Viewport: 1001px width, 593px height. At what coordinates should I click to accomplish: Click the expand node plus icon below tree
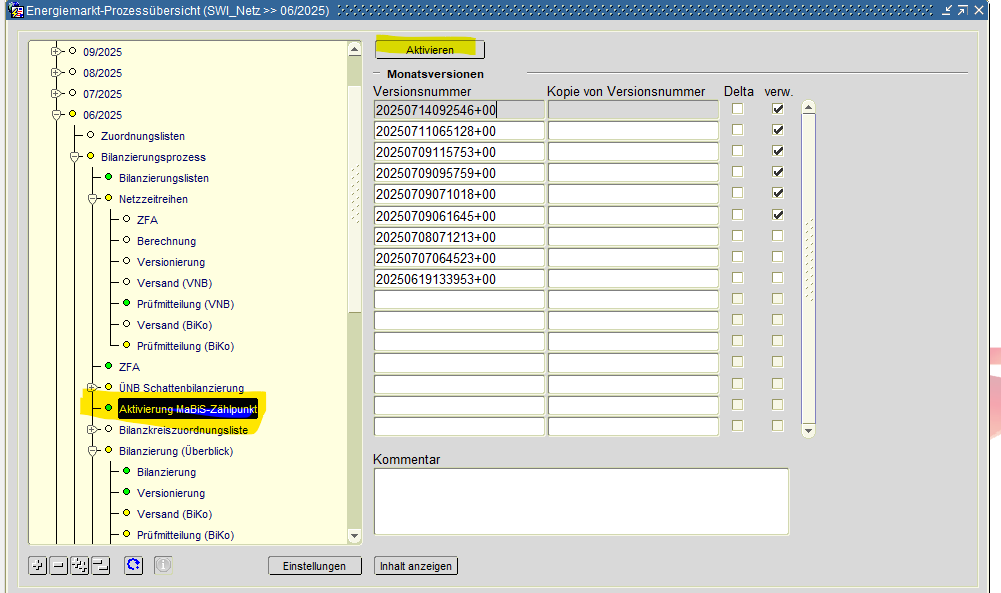pos(38,566)
